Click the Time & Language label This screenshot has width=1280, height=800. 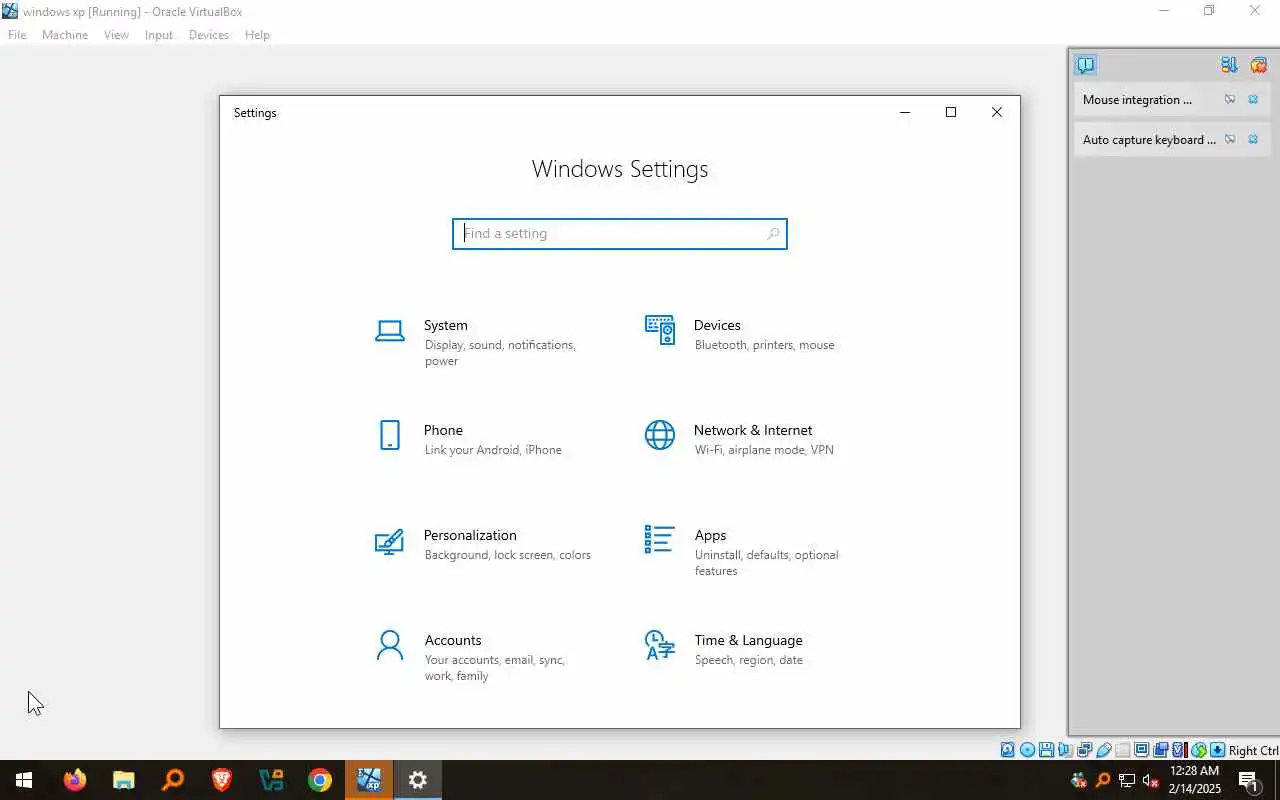point(748,640)
